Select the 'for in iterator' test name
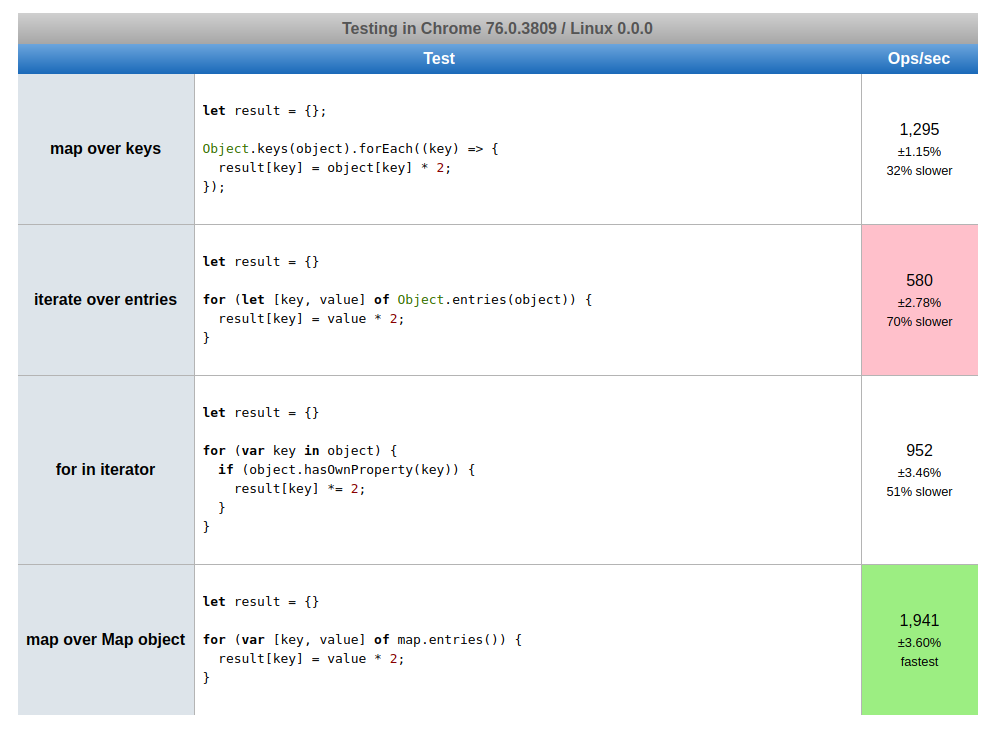994x731 pixels. pos(105,469)
